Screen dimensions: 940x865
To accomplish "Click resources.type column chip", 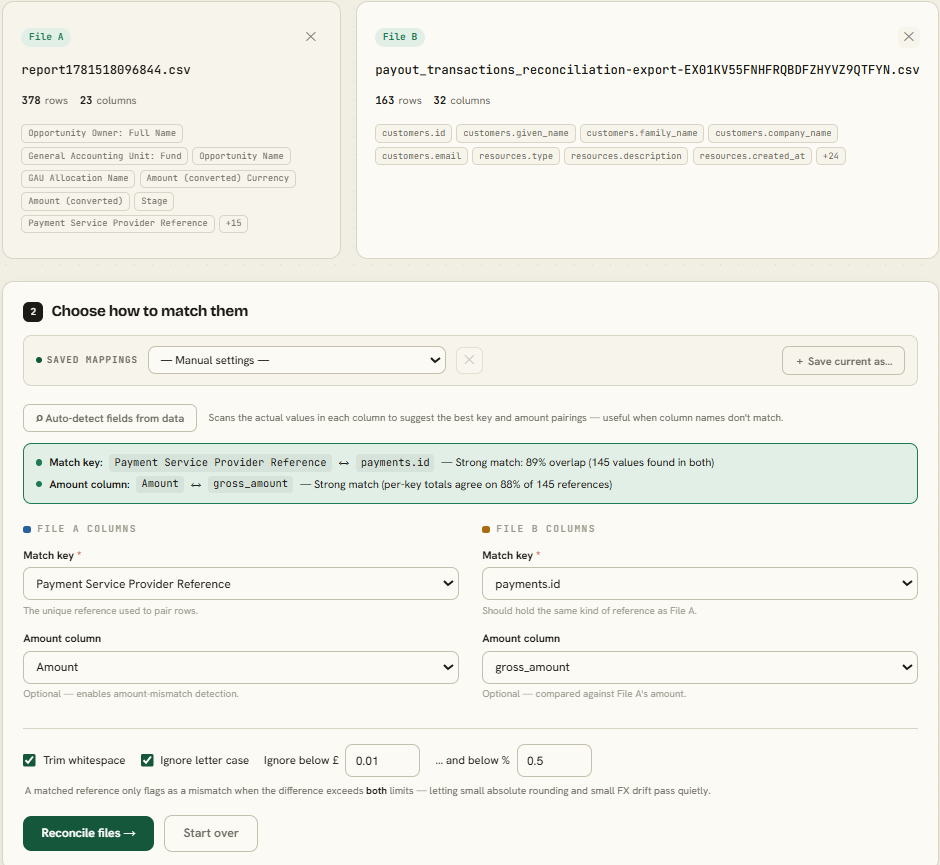I will tap(516, 156).
